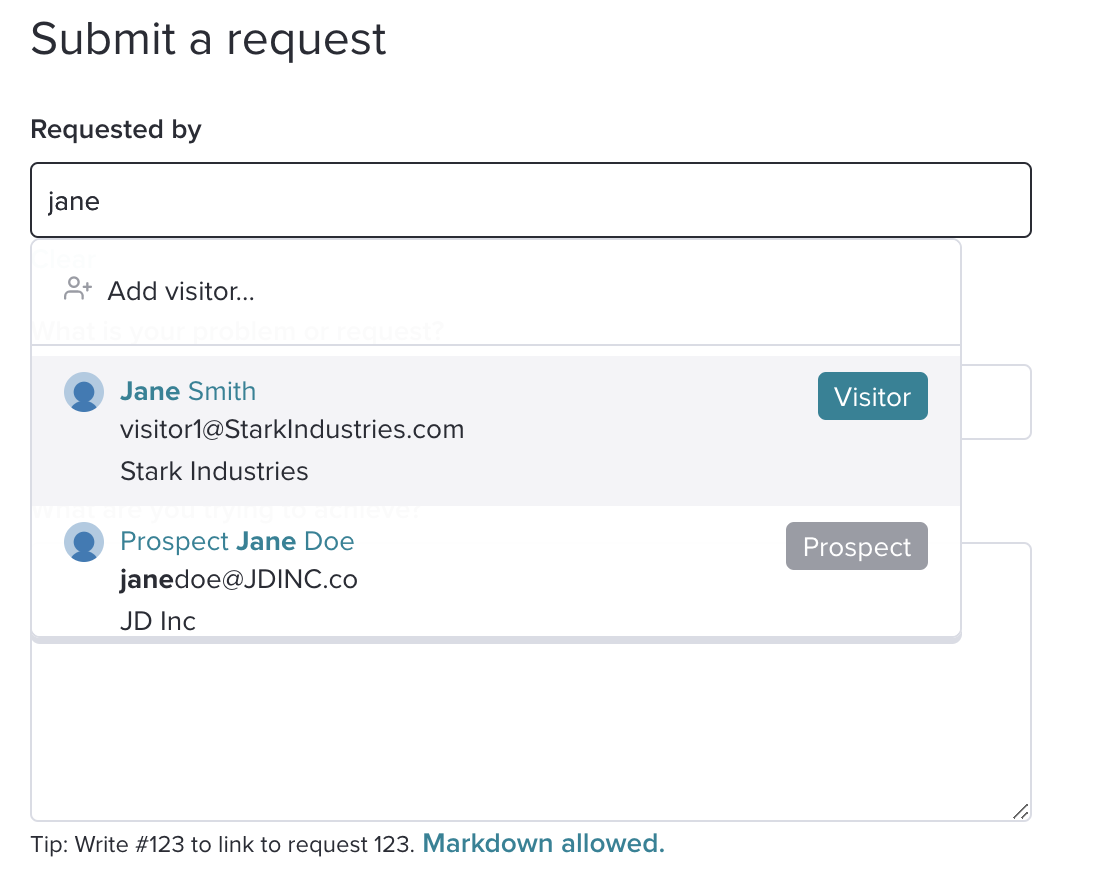
Task: Click the visitor1@StarkIndustries.com email text
Action: [x=292, y=430]
